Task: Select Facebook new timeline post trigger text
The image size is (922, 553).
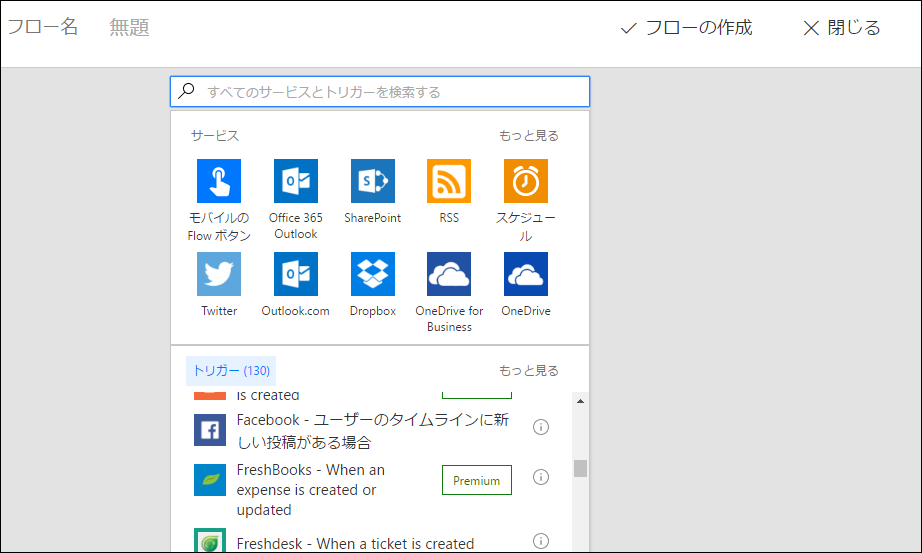Action: click(x=373, y=431)
